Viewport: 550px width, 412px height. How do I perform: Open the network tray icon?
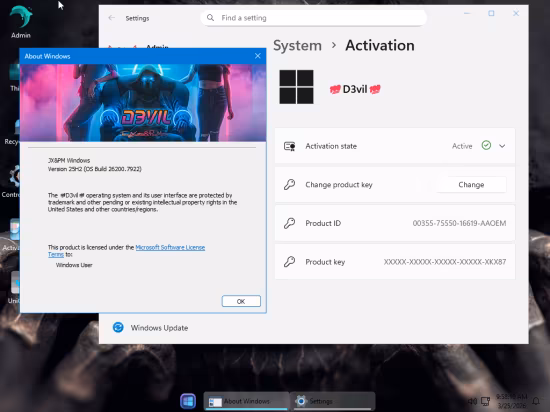tap(485, 401)
